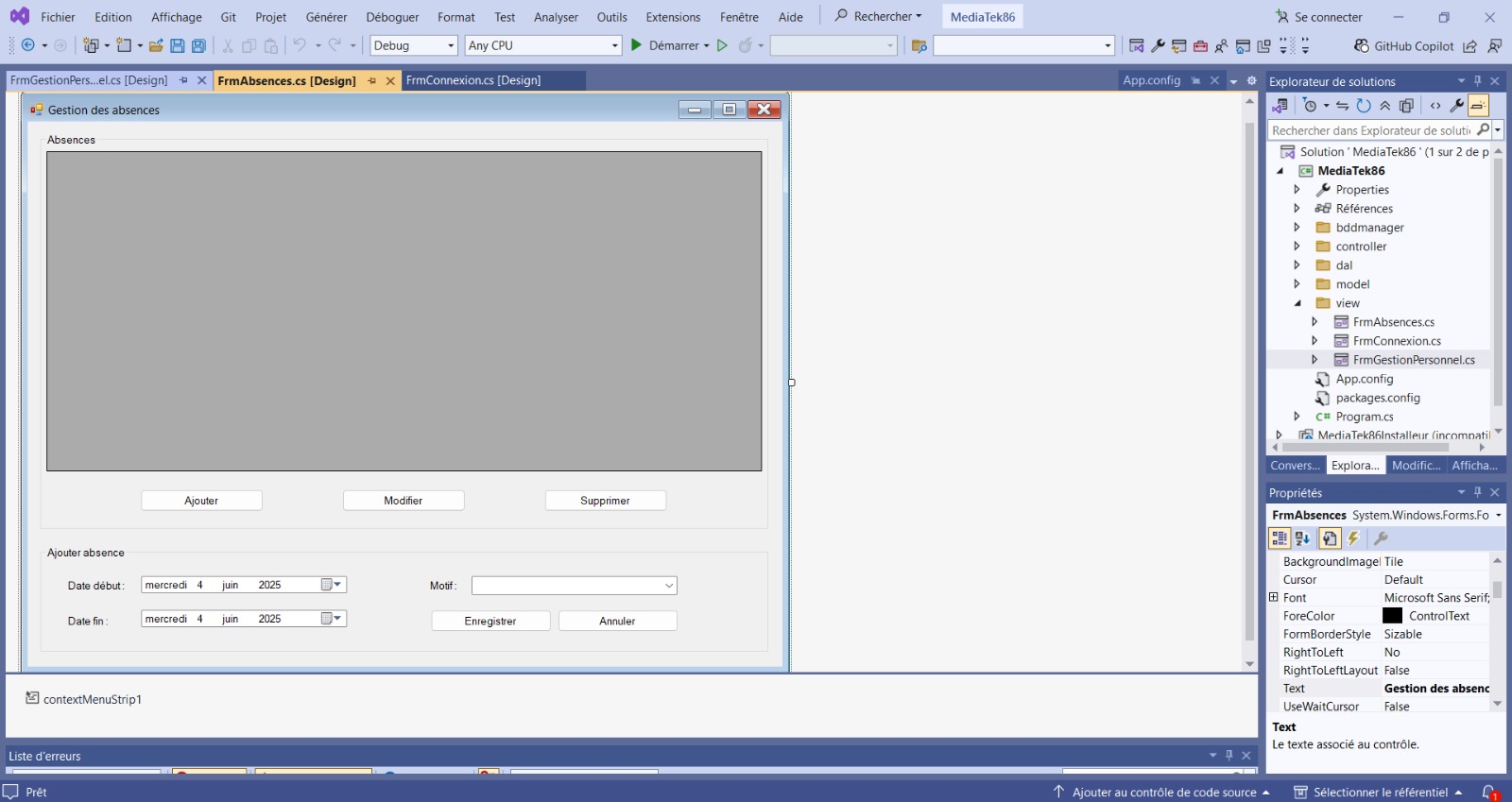Viewport: 1512px width, 802px height.
Task: Open Solution Explorer's Properties wrench icon
Action: 1457,106
